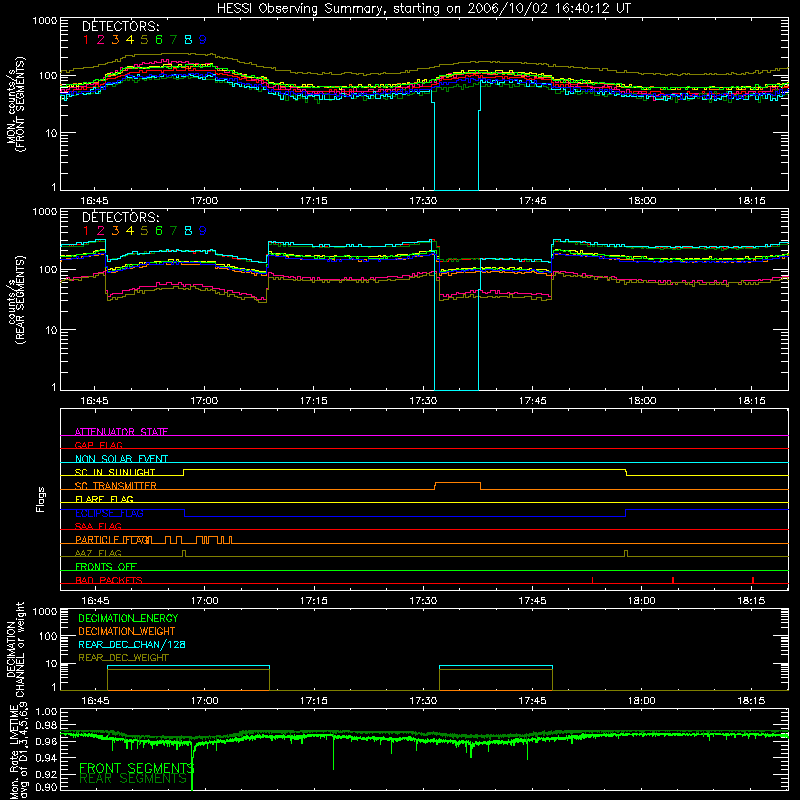This screenshot has height=800, width=800.
Task: Click the HESSI Observing Summary title
Action: [423, 8]
